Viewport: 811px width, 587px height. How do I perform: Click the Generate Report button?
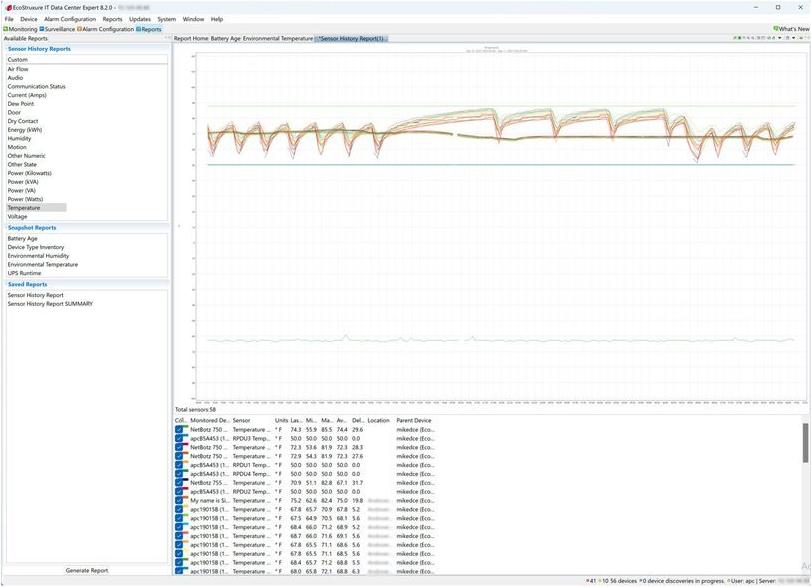(x=86, y=571)
